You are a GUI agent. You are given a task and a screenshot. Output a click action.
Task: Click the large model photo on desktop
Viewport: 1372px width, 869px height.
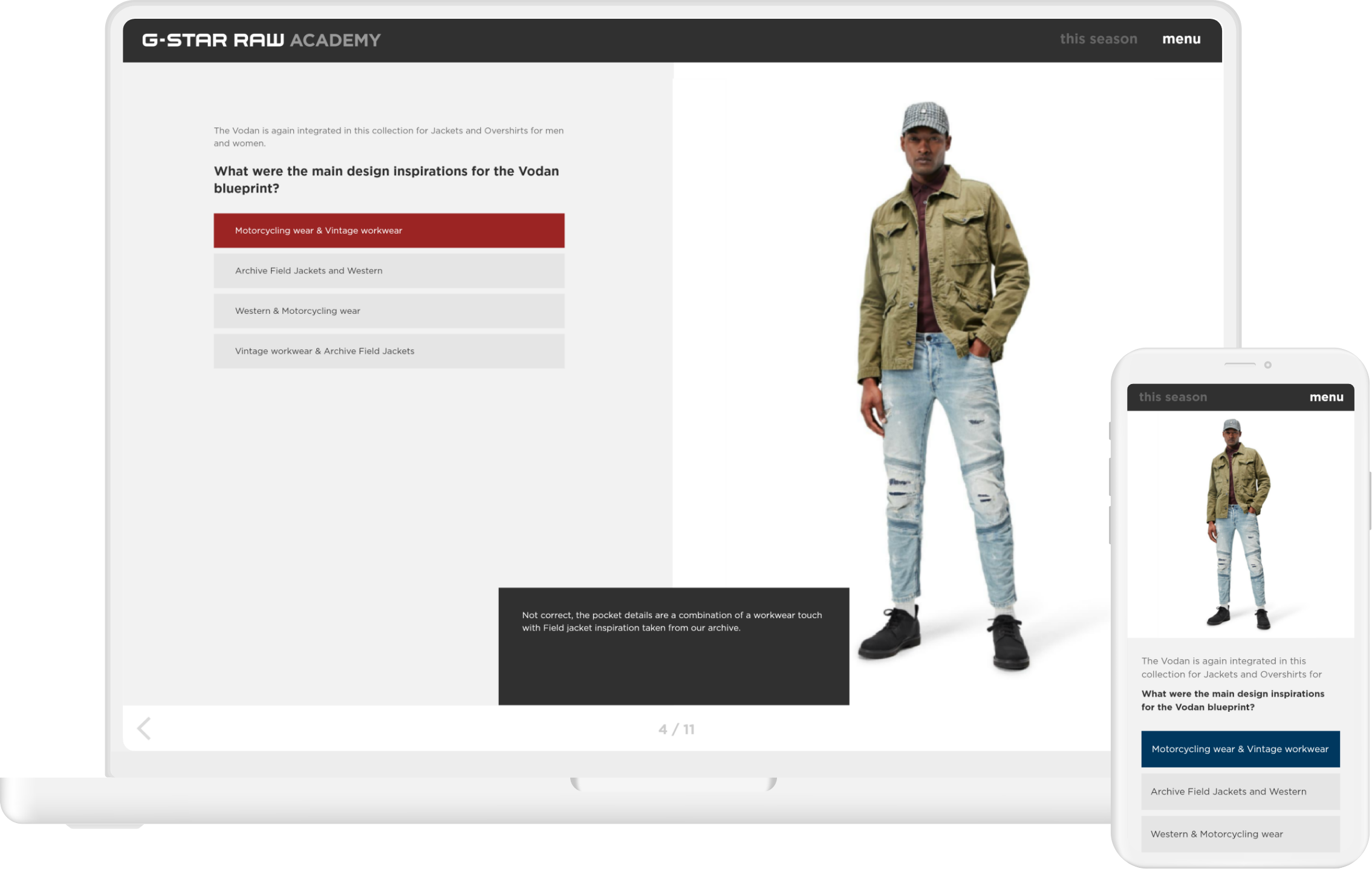click(943, 387)
